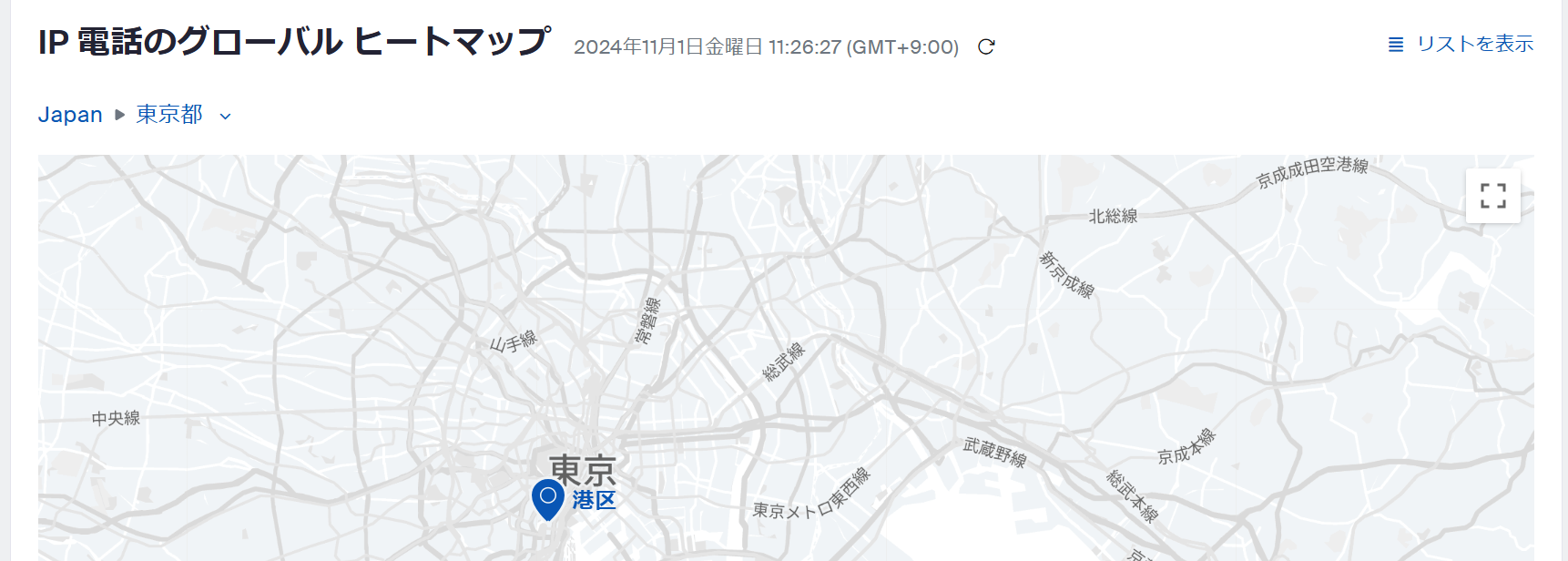Click the 京成成田空港線 label on map
This screenshot has width=1568, height=561.
point(1312,171)
